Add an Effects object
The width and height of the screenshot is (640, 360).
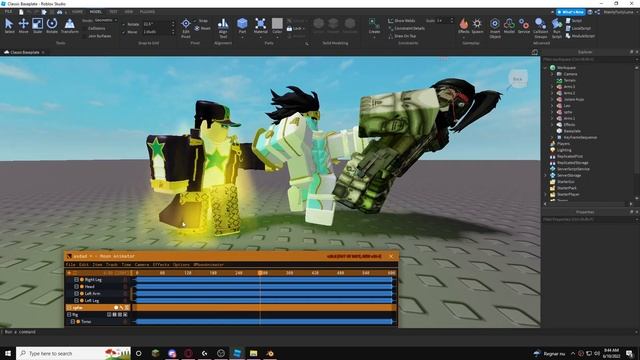click(464, 26)
